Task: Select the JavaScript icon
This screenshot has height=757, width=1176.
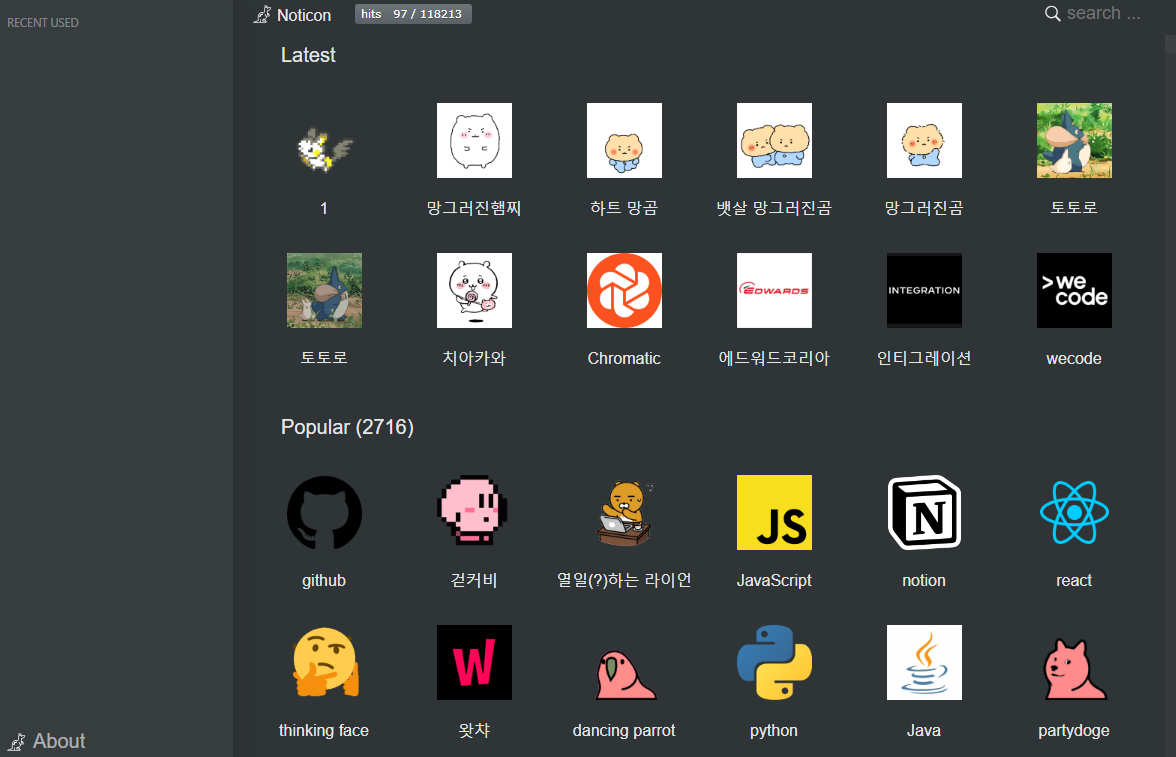Action: 774,512
